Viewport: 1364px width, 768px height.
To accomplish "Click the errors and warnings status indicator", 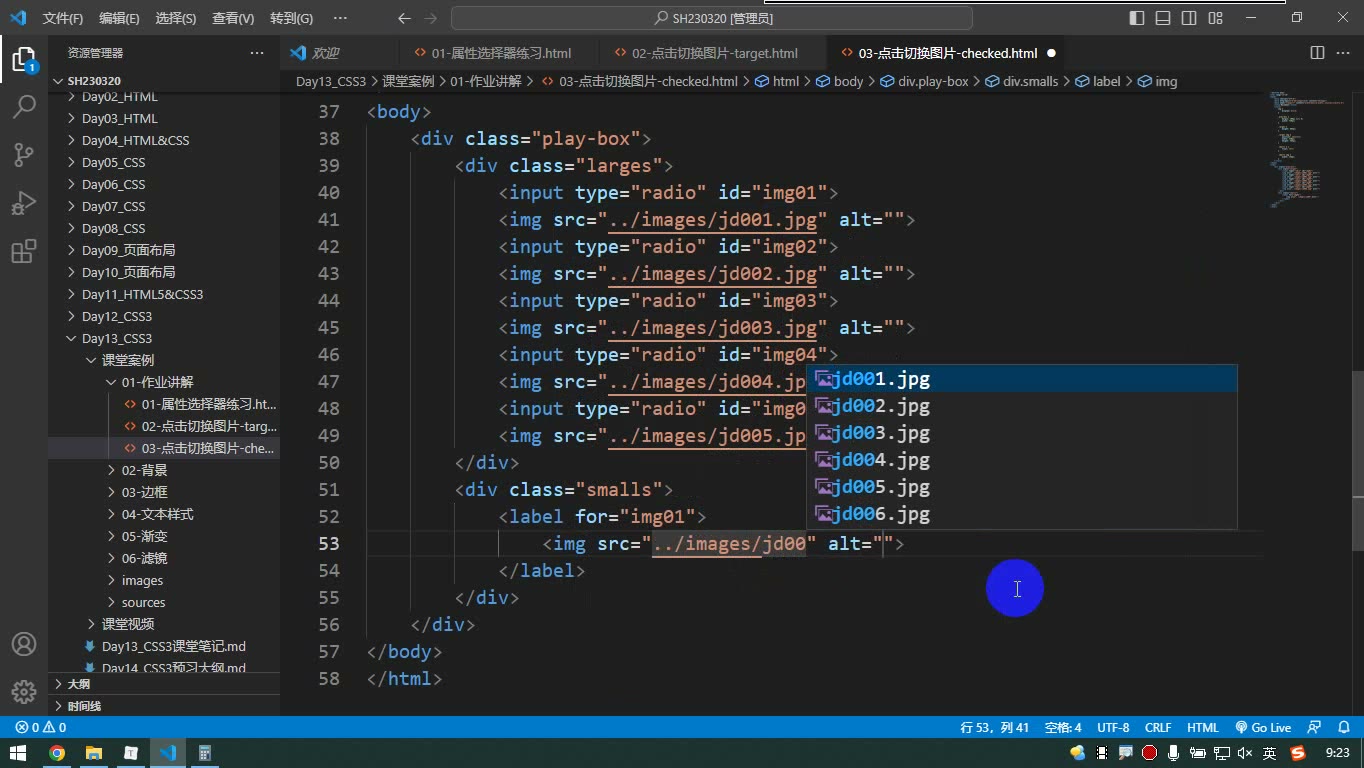I will coord(41,728).
